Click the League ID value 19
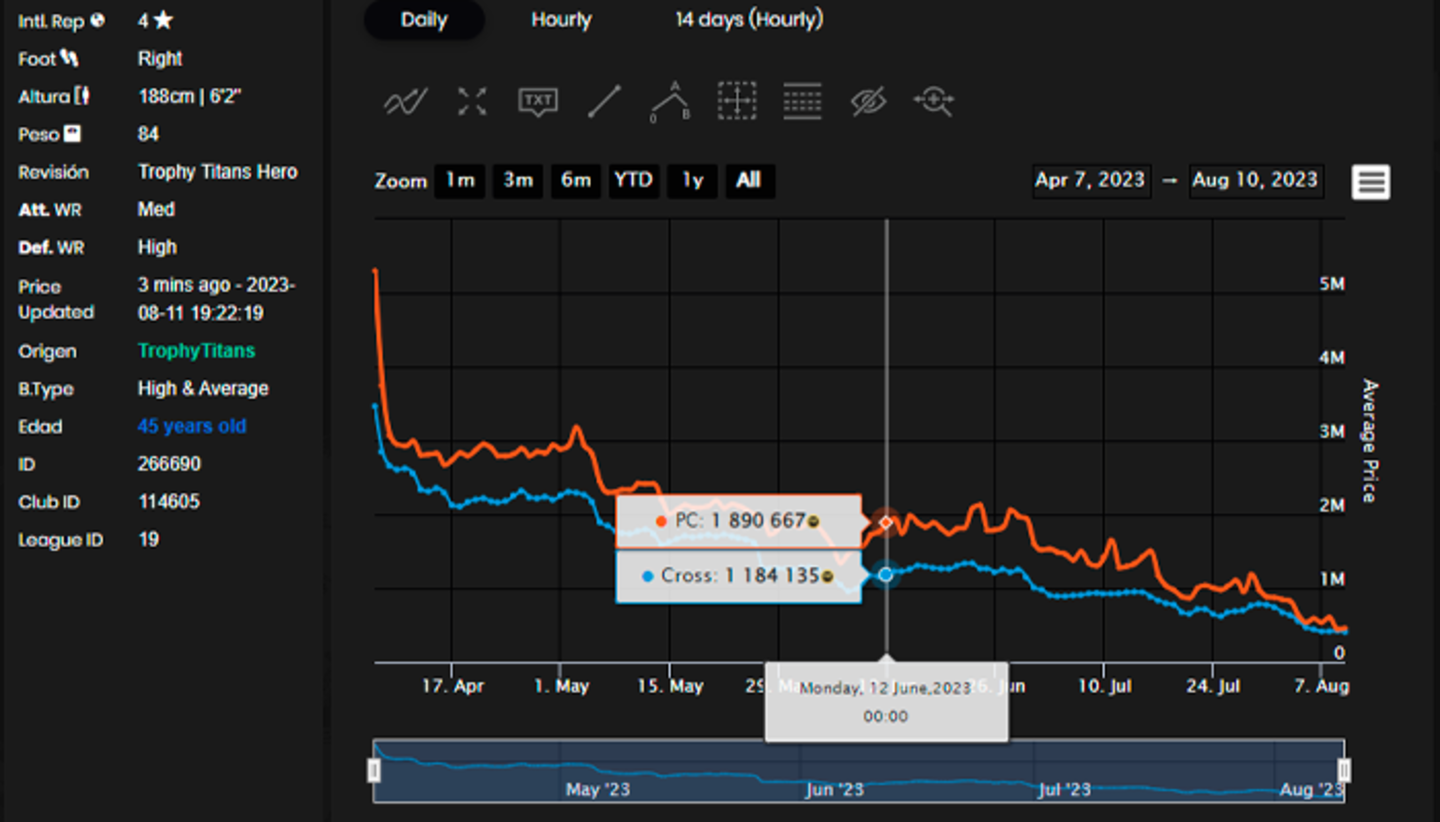Screen dimensions: 1440x822 click(148, 540)
